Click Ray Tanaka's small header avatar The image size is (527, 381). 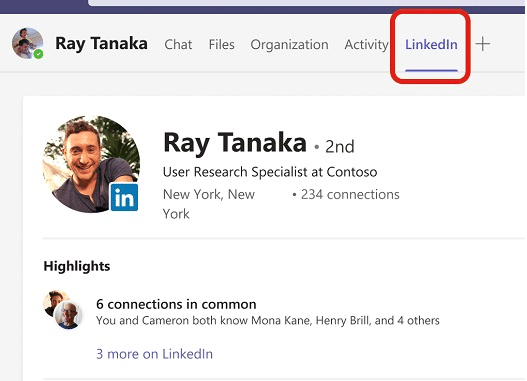click(27, 43)
